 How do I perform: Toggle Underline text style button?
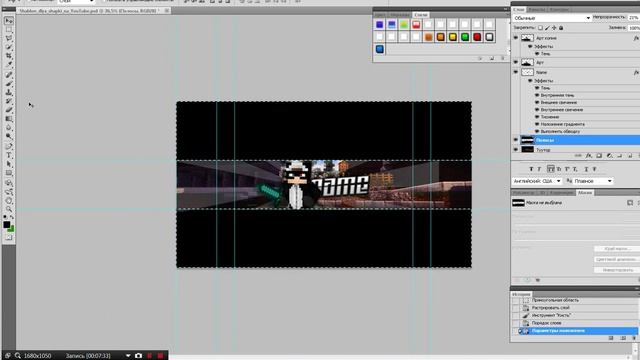(587, 169)
